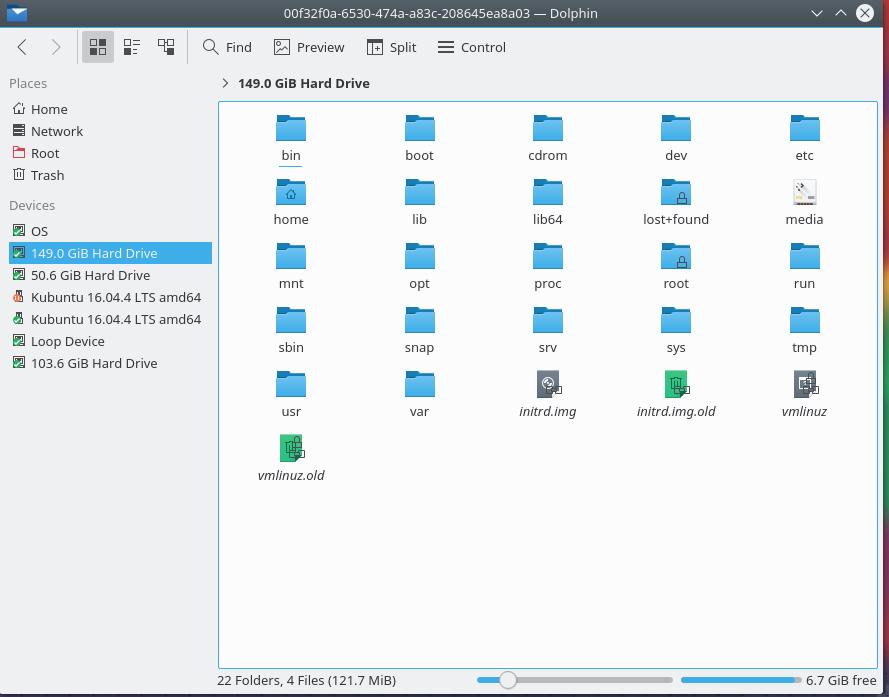Split the view with Split button
Viewport: 889px width, 697px height.
coord(391,47)
